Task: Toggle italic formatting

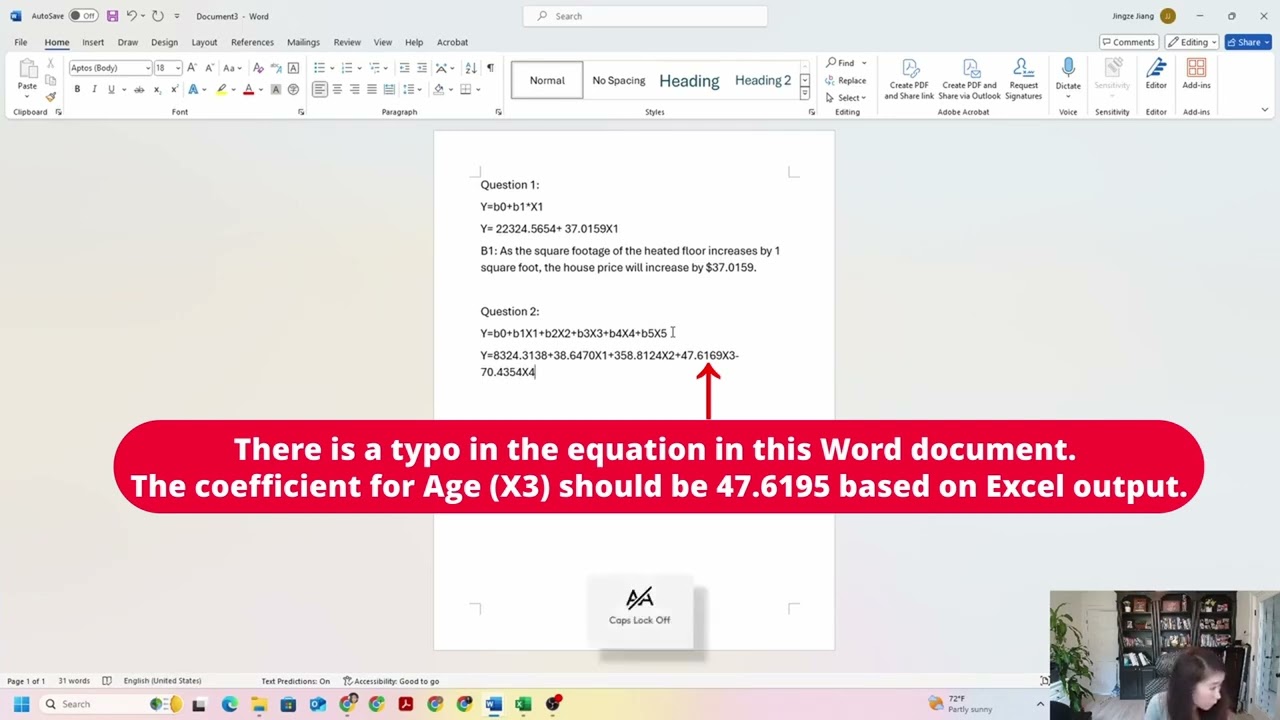Action: (x=94, y=89)
